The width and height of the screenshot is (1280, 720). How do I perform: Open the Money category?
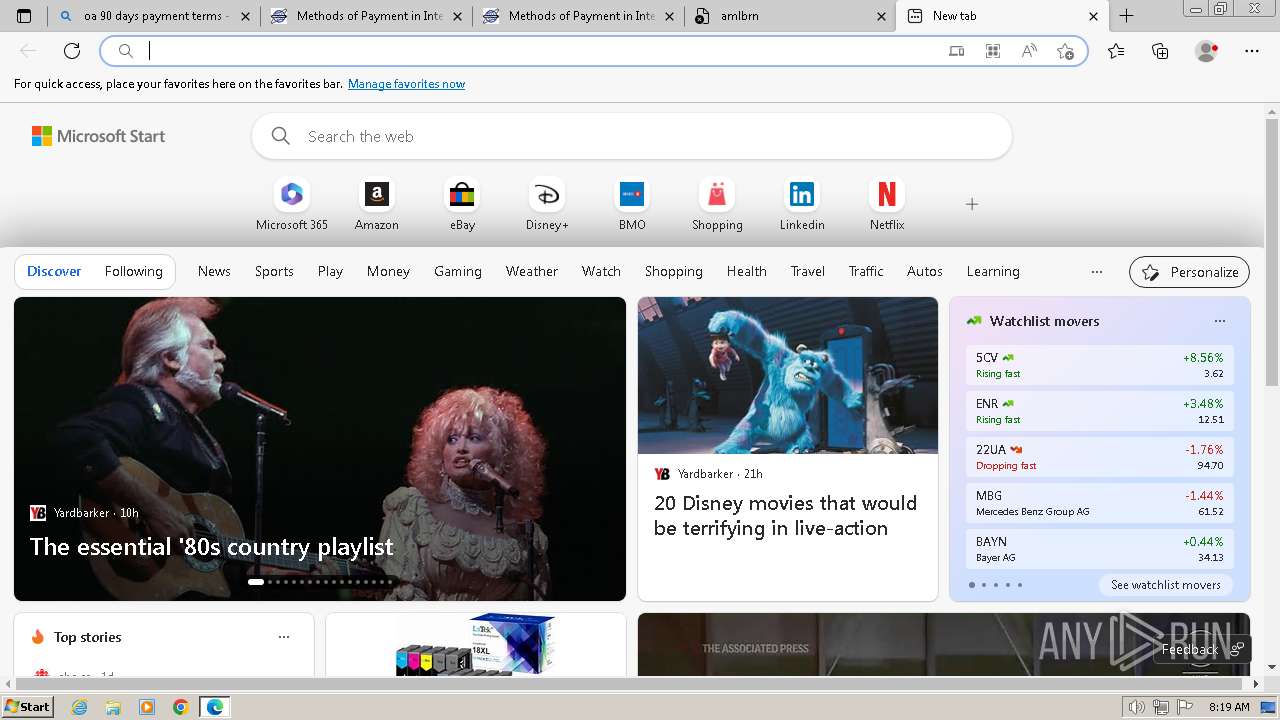[388, 271]
